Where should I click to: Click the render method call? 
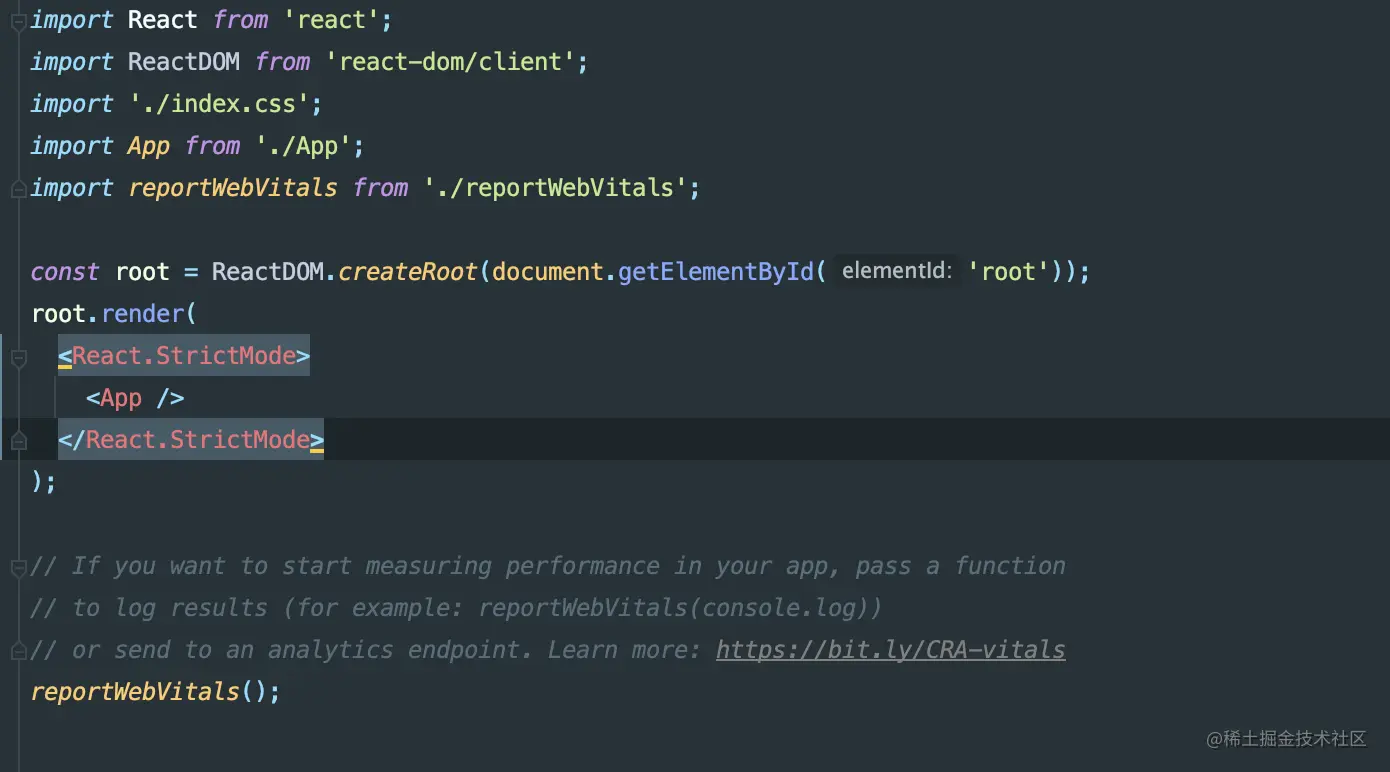143,314
